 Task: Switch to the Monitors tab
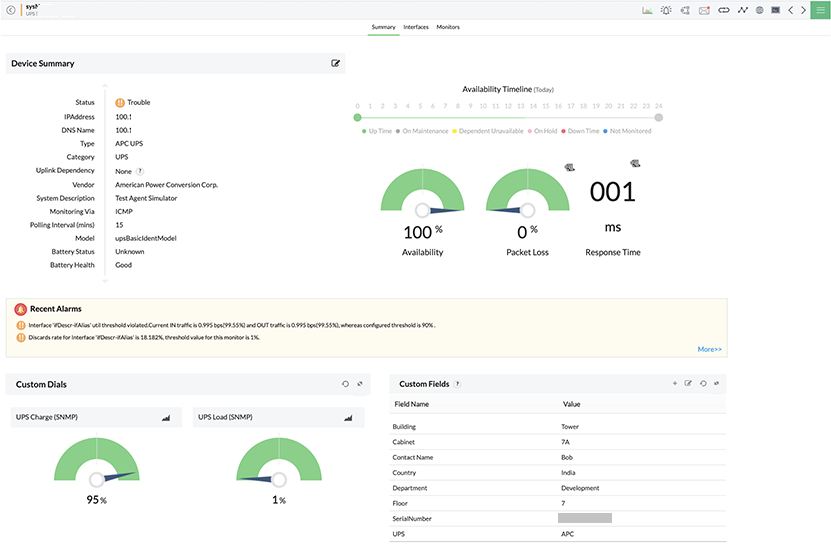(x=448, y=27)
